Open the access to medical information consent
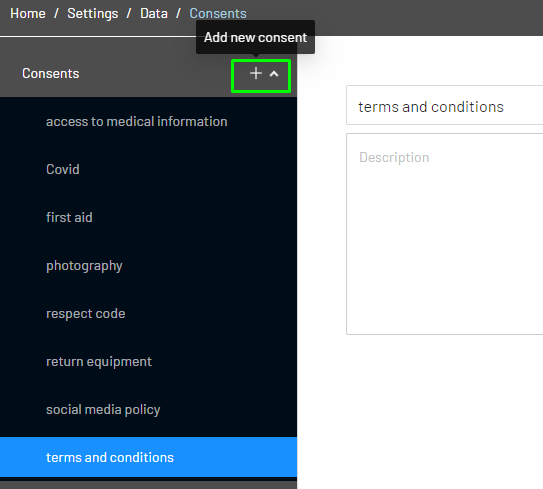This screenshot has width=543, height=489. pyautogui.click(x=148, y=122)
